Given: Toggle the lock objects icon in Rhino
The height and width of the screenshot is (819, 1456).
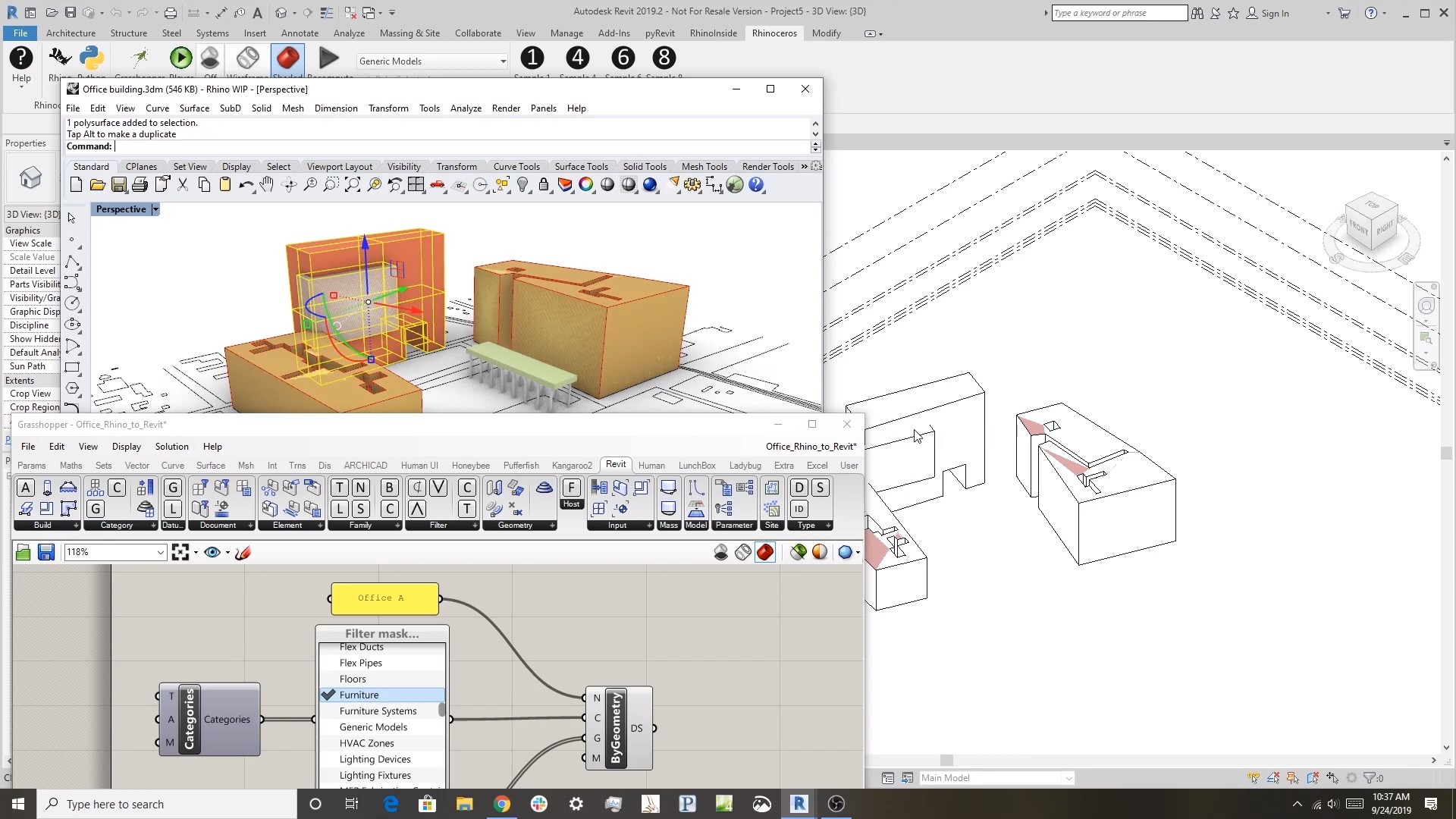Looking at the screenshot, I should coord(544,185).
